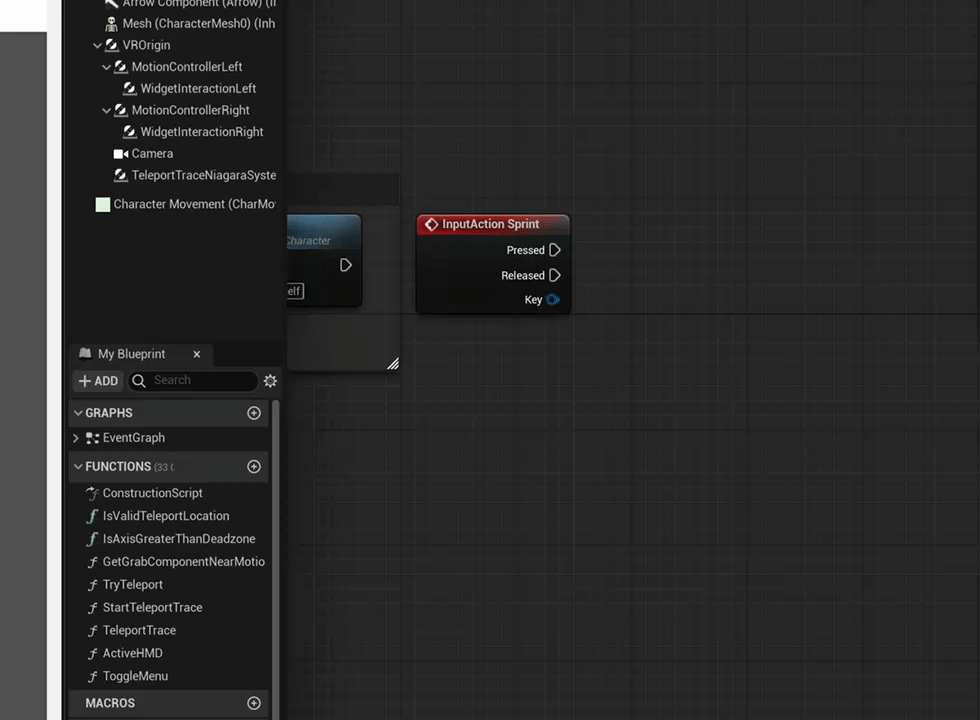Click the search magnifier icon in My Blueprint
980x720 pixels.
139,380
